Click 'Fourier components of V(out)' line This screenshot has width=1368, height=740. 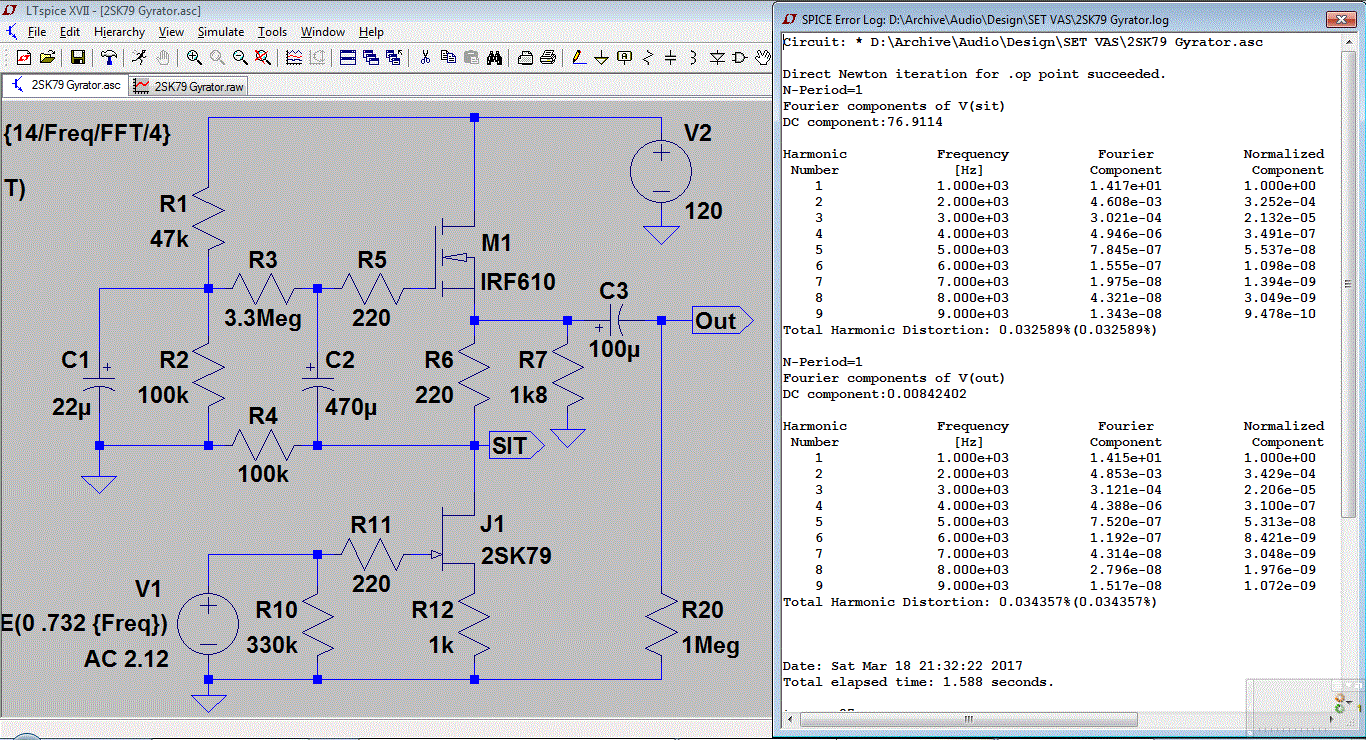894,378
